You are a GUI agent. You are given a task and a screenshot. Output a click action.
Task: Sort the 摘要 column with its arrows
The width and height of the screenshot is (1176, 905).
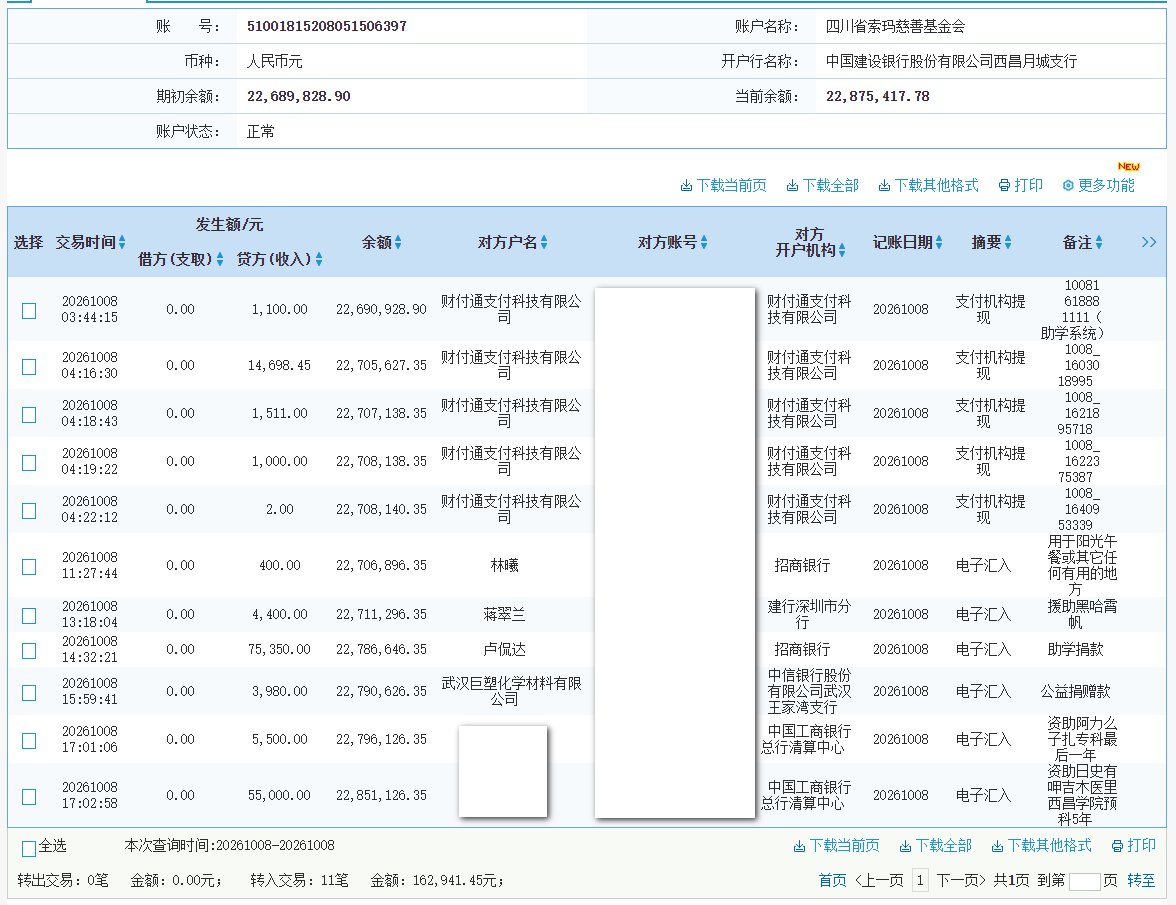1008,242
